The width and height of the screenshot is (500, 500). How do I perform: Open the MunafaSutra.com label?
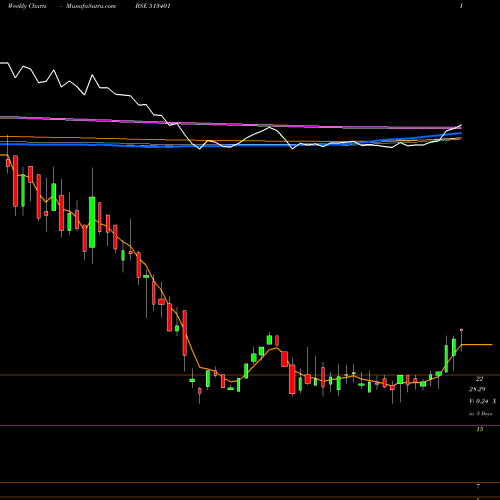pyautogui.click(x=91, y=6)
